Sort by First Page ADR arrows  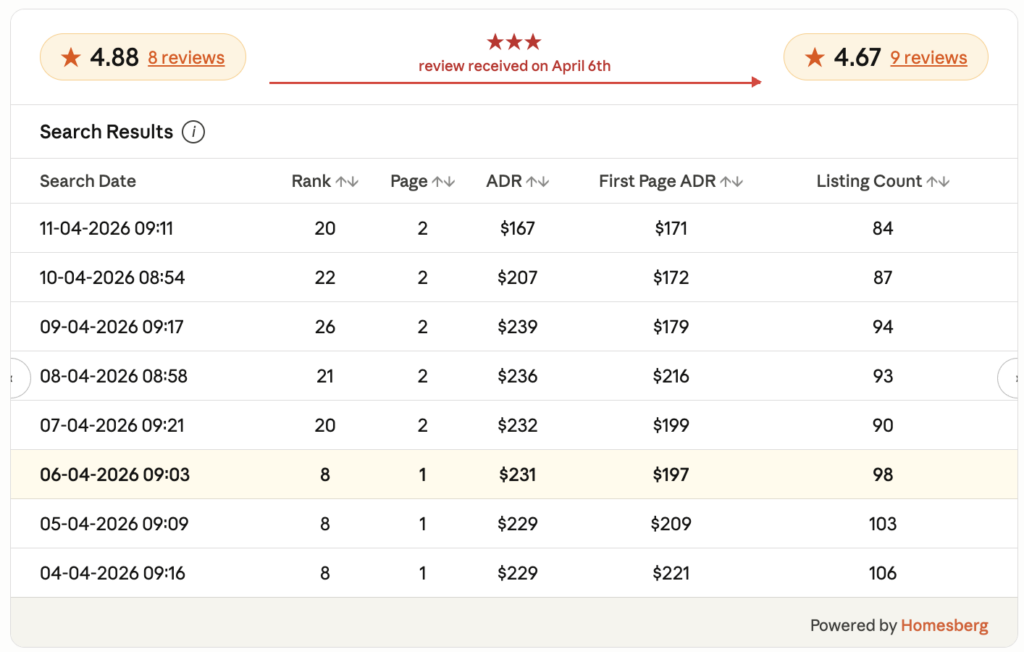pyautogui.click(x=731, y=182)
